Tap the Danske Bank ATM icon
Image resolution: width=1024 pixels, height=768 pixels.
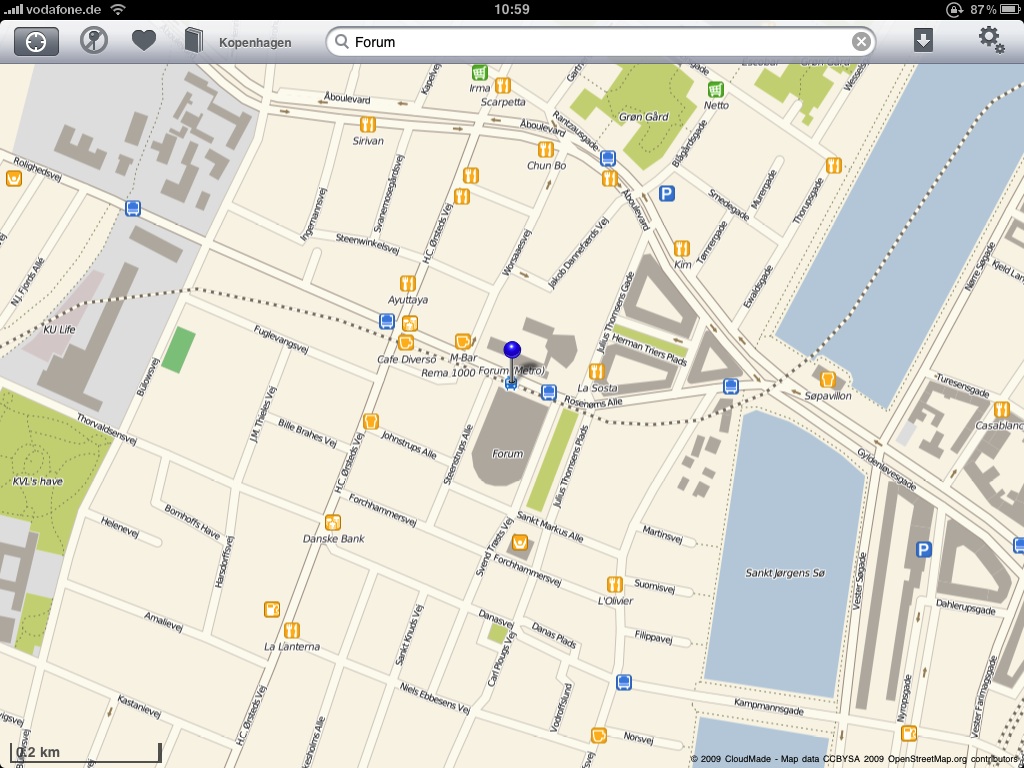[333, 521]
